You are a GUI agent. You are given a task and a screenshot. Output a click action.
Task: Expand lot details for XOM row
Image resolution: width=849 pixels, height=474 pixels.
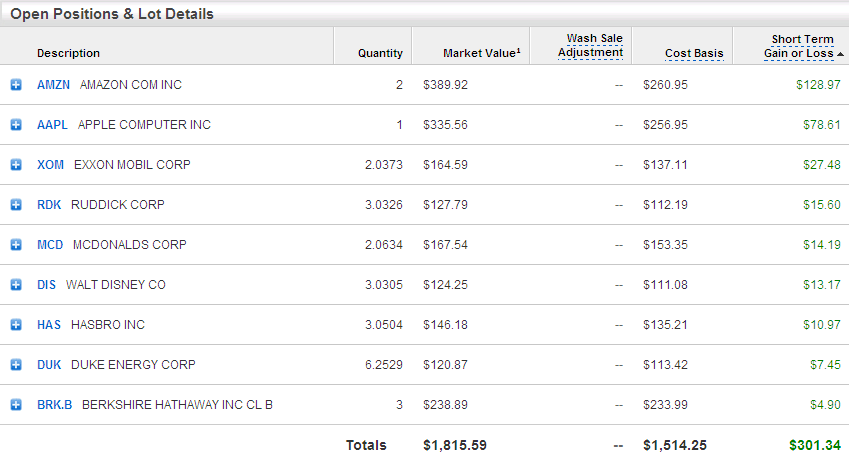click(16, 165)
